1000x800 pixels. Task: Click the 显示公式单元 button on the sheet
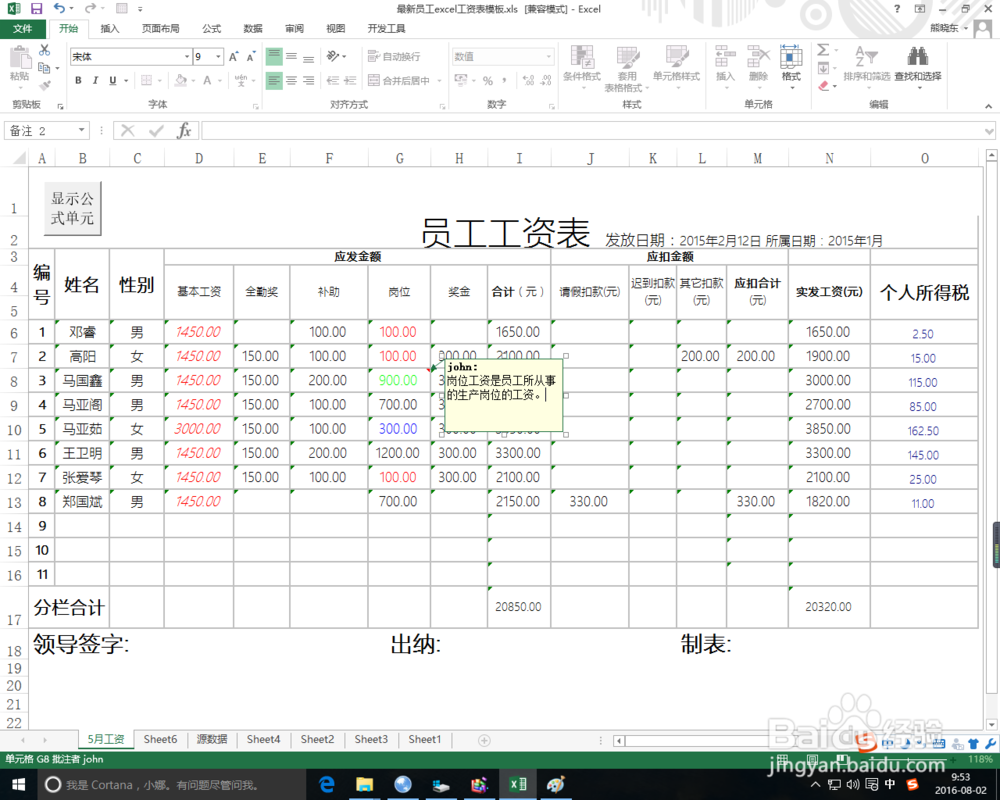(71, 207)
